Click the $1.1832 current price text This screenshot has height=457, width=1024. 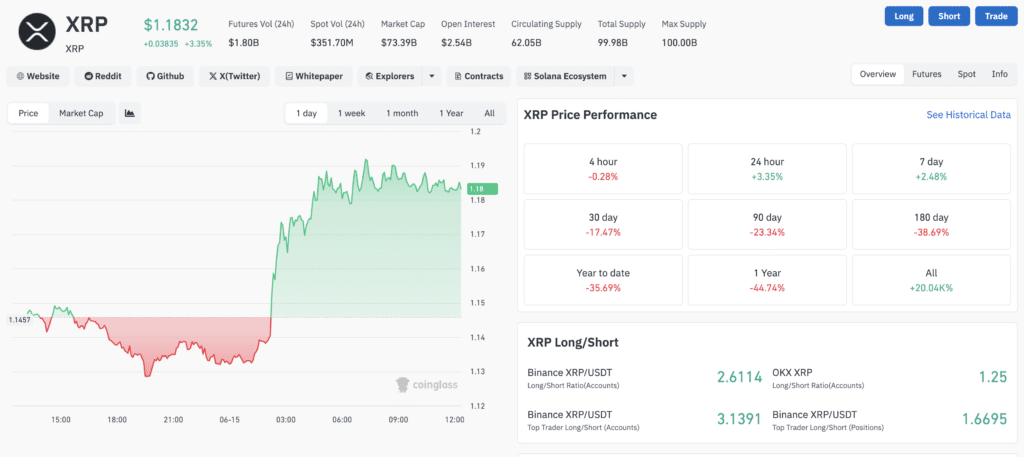(171, 25)
